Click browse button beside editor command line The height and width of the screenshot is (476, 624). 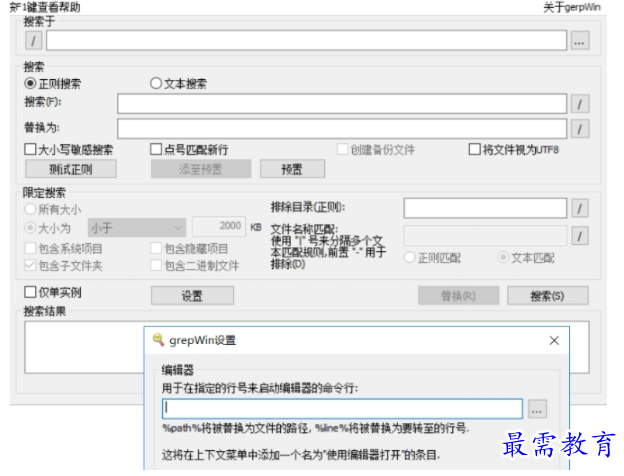pyautogui.click(x=537, y=409)
